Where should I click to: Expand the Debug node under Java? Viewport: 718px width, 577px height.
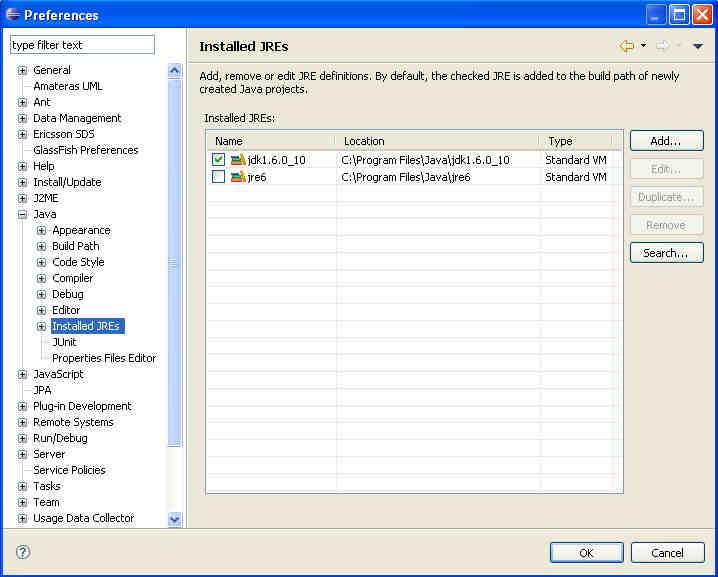pyautogui.click(x=41, y=294)
